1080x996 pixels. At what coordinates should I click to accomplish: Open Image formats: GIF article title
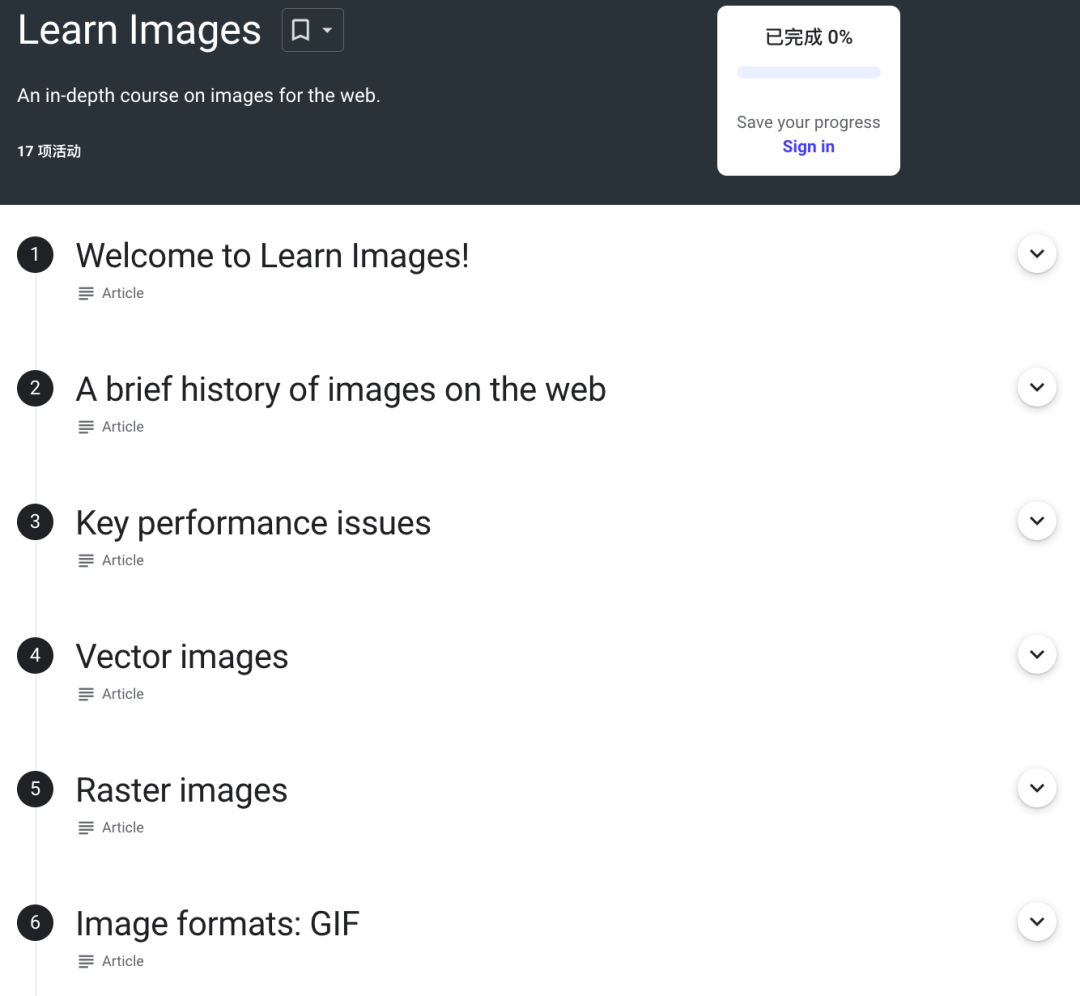coord(218,924)
